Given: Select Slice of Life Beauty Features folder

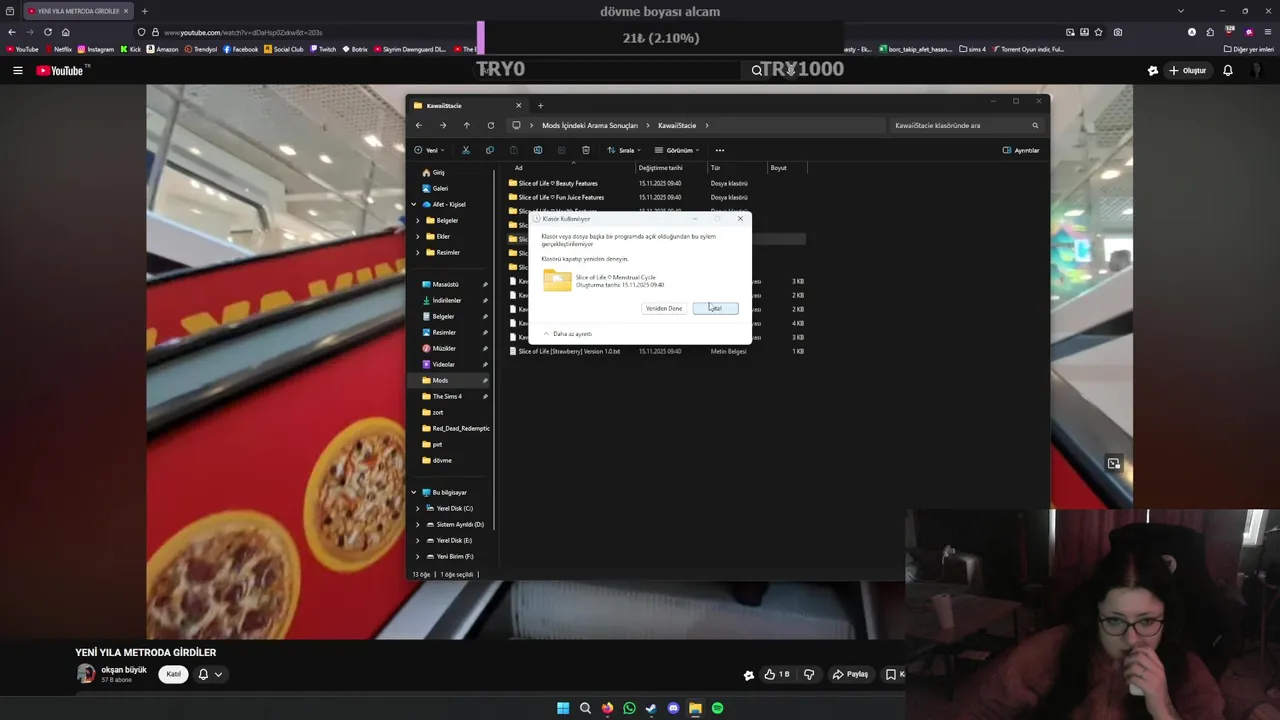Looking at the screenshot, I should [x=558, y=183].
